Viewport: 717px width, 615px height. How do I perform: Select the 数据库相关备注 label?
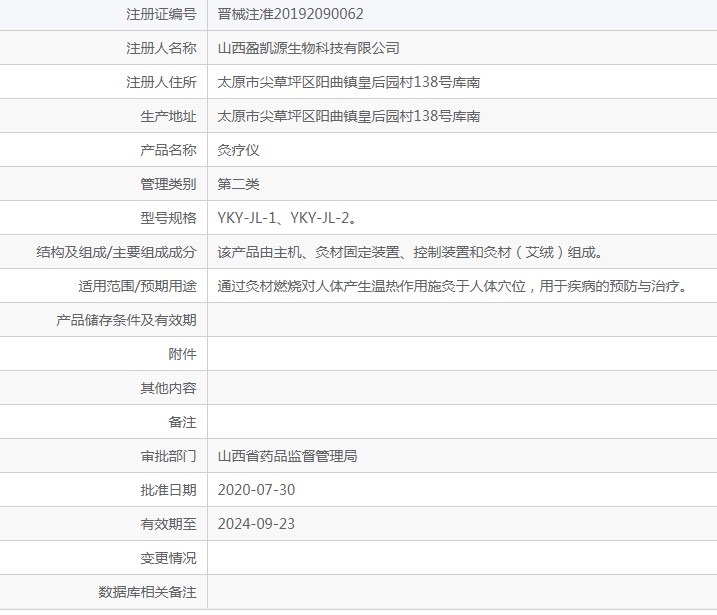tap(147, 592)
